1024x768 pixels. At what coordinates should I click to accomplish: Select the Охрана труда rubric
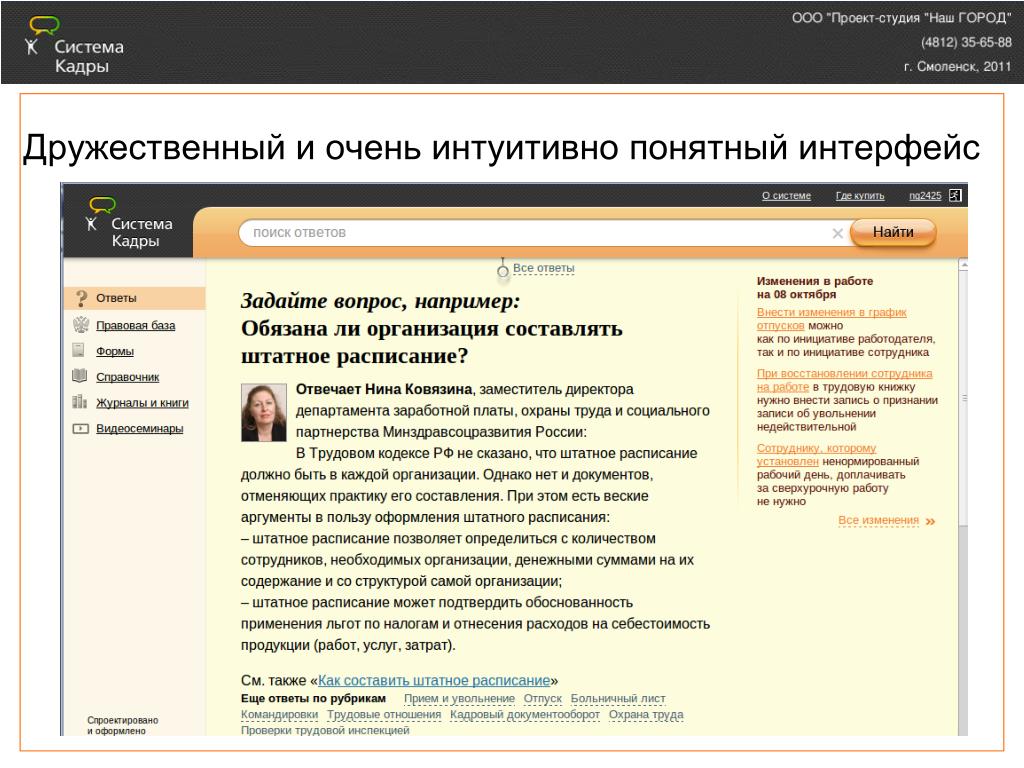coord(646,714)
